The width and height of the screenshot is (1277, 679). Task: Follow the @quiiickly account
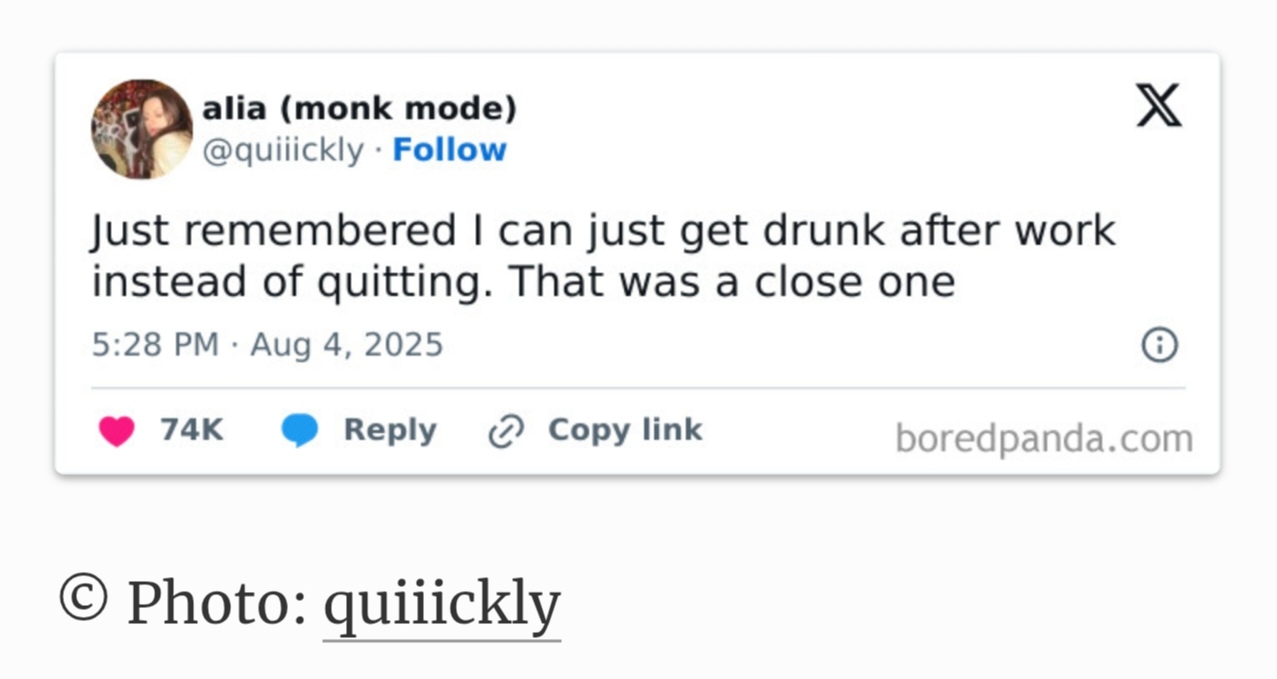pos(449,150)
